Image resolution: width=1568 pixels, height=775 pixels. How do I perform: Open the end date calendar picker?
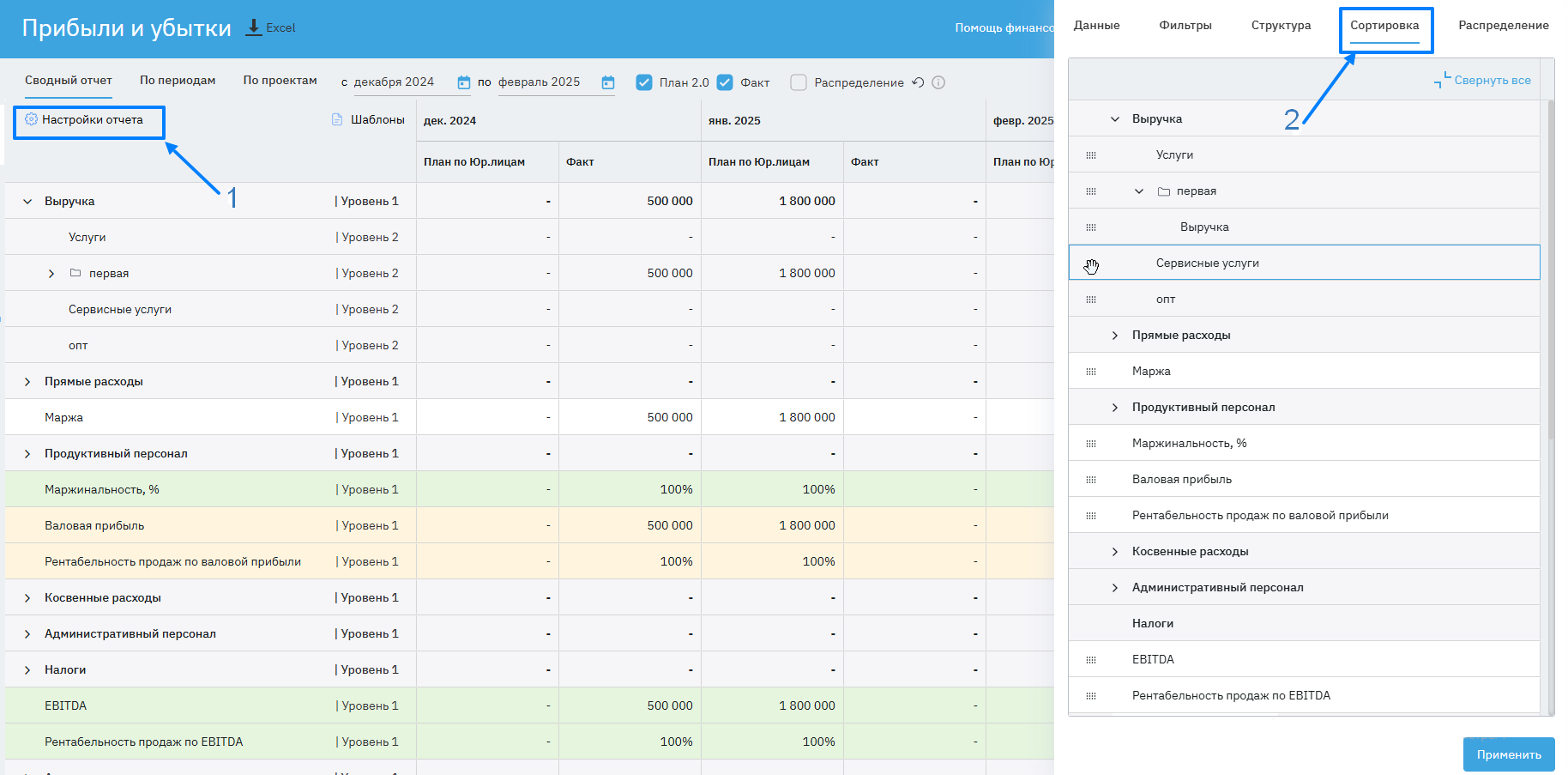(x=608, y=82)
